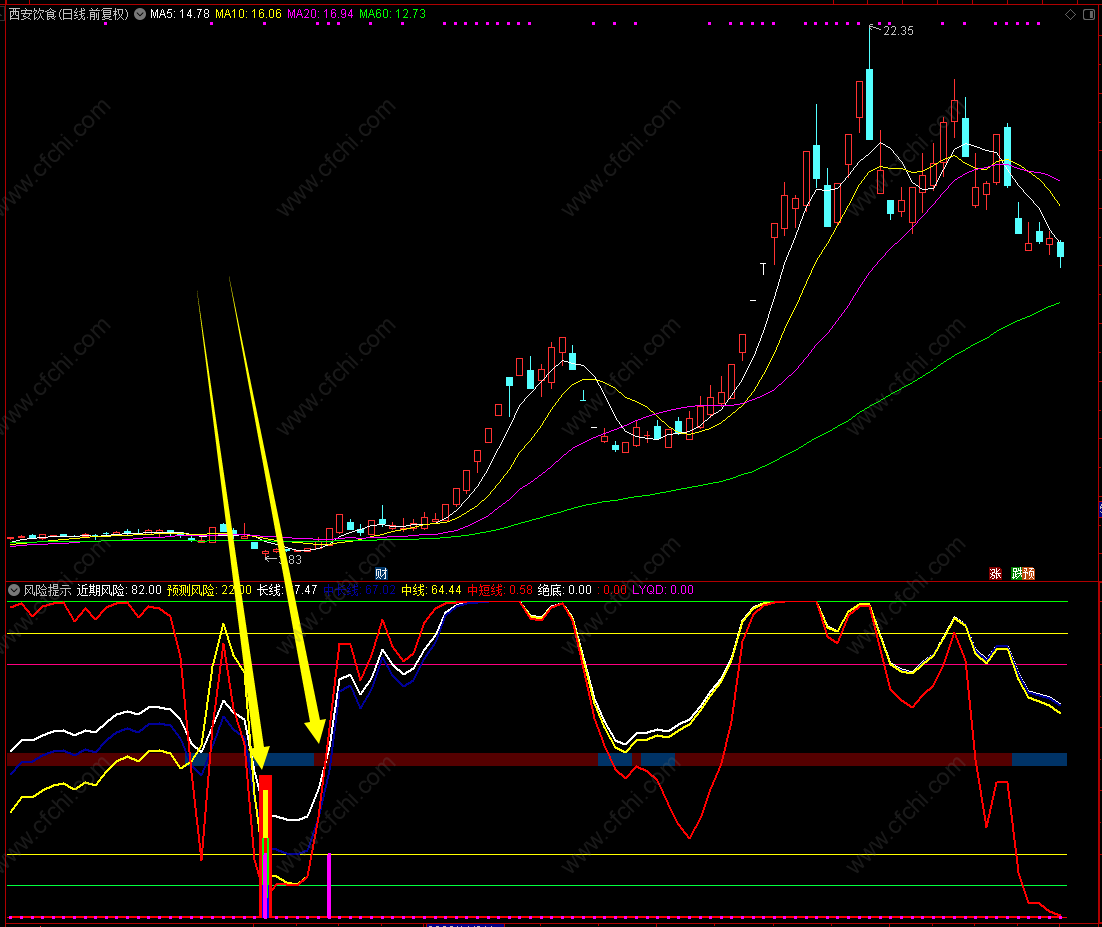Click the 风险提示 indicator name
This screenshot has height=927, width=1102.
point(47,590)
